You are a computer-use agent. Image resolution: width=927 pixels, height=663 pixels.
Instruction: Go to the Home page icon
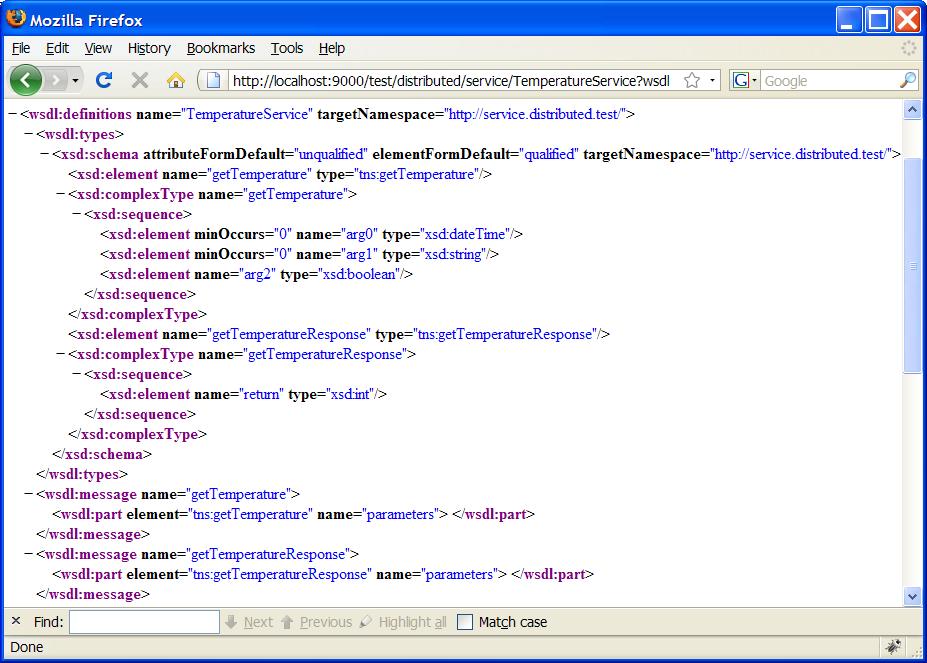(175, 80)
